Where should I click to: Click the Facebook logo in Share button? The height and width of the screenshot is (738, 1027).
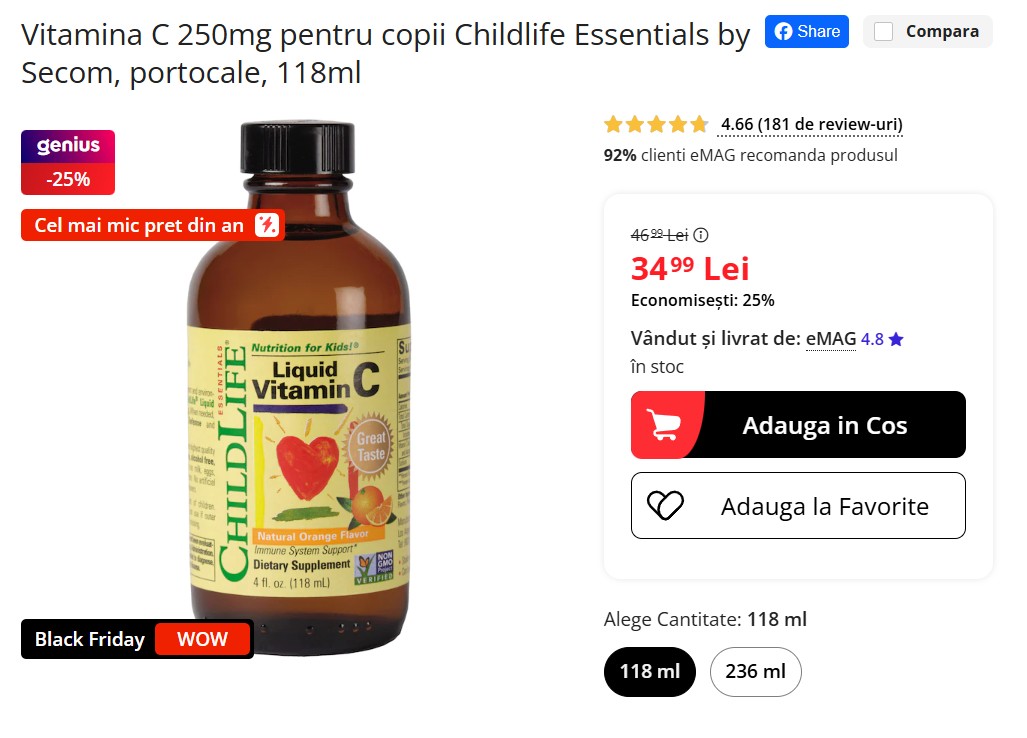(x=784, y=31)
